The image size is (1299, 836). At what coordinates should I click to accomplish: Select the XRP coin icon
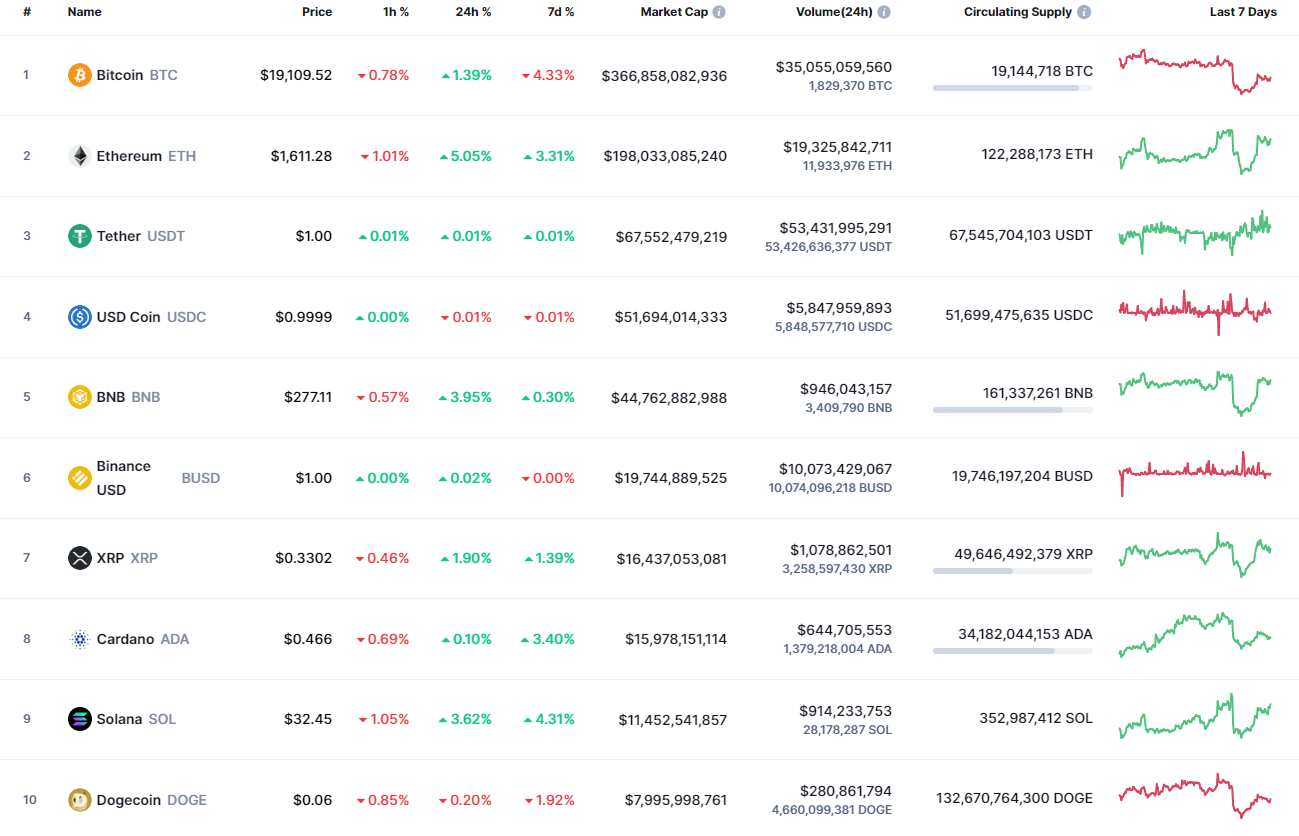[x=79, y=558]
